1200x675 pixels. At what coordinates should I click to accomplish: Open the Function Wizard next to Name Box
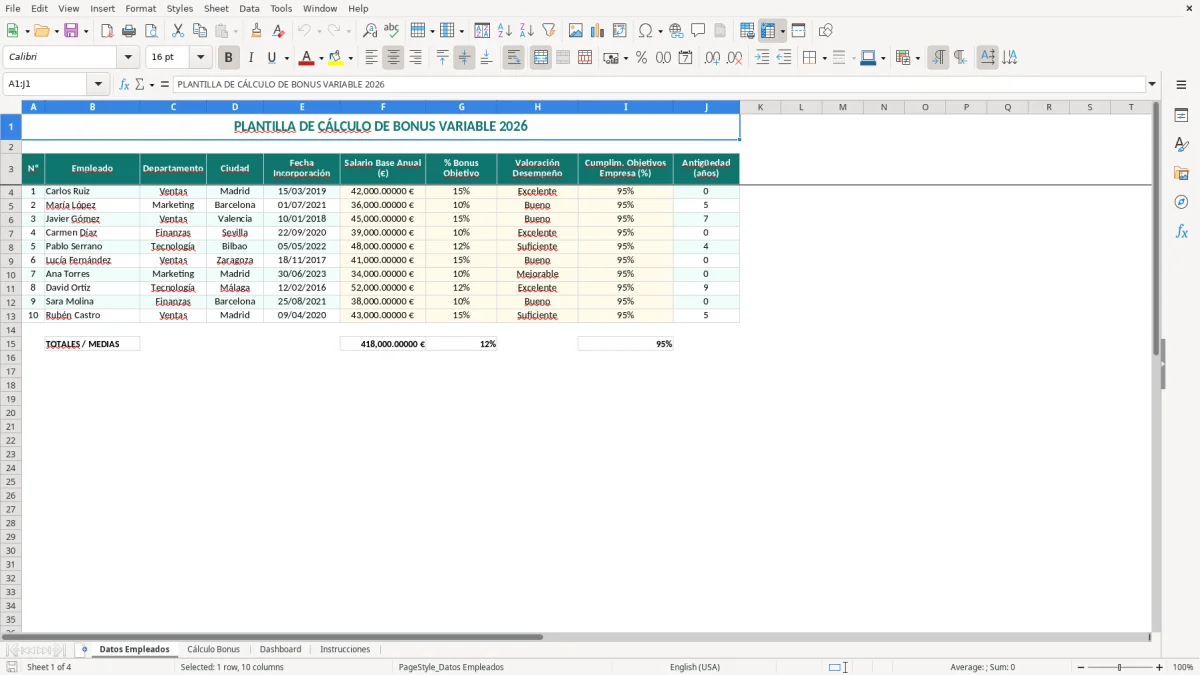(x=125, y=85)
